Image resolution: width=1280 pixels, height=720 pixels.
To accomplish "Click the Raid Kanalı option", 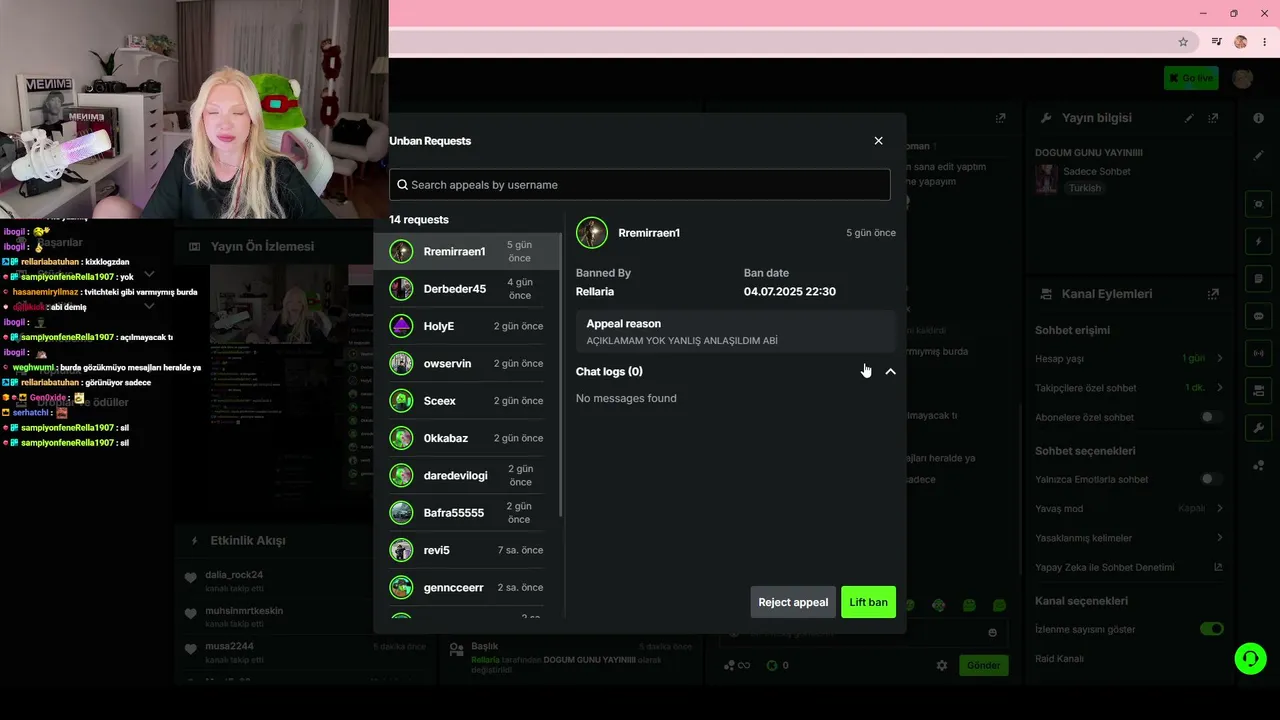I will tap(1059, 659).
